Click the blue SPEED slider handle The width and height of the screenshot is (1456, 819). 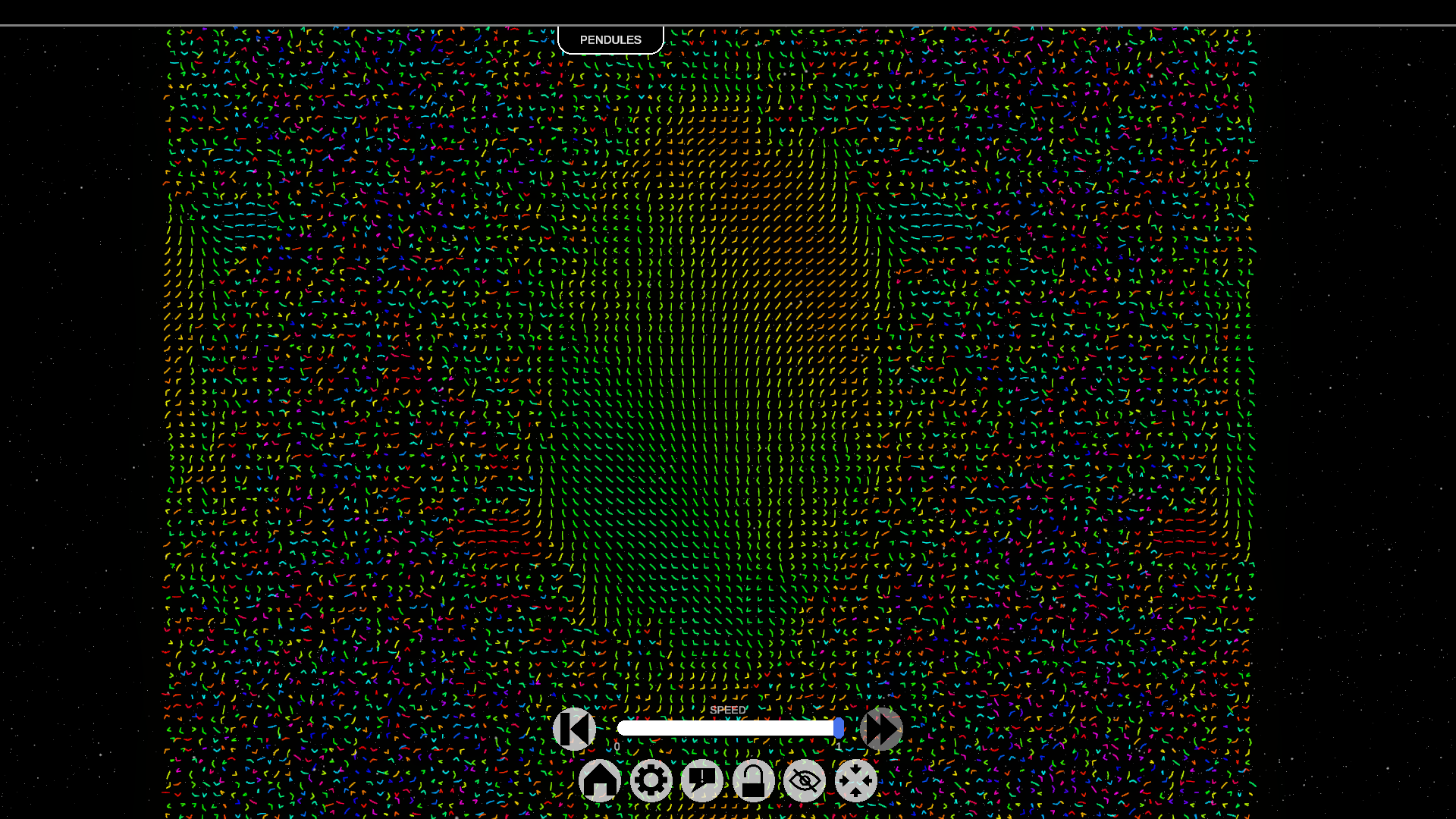[x=839, y=728]
